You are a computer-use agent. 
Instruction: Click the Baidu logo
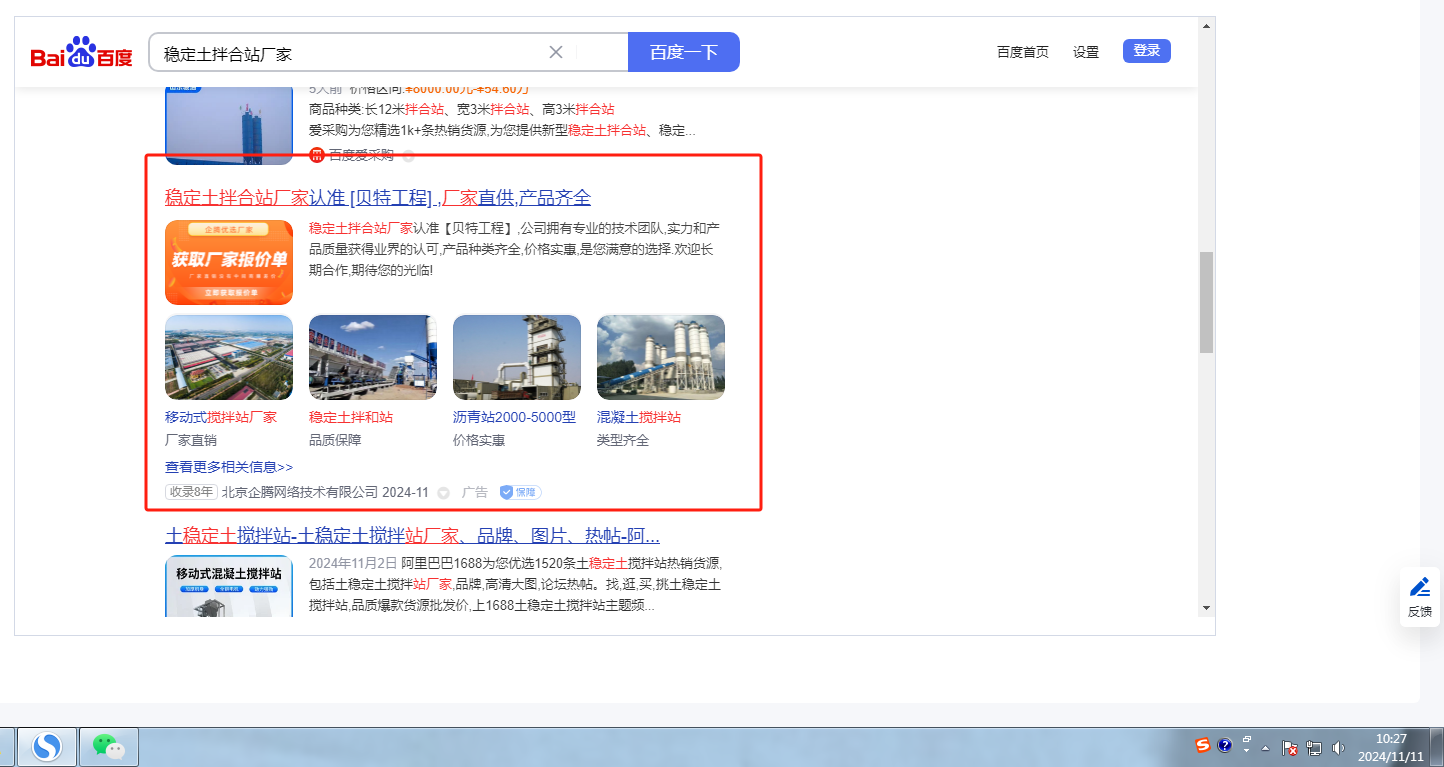coord(81,53)
